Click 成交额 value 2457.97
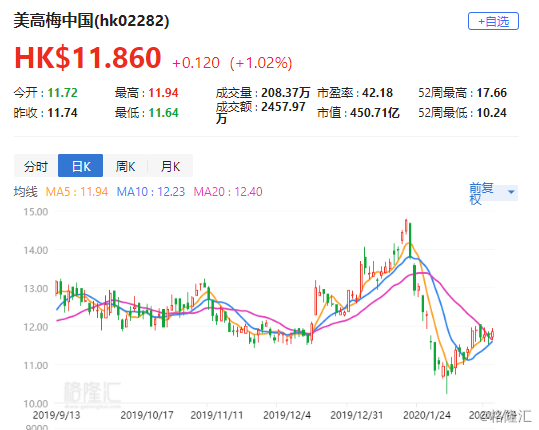Image resolution: width=539 pixels, height=430 pixels. tap(283, 107)
